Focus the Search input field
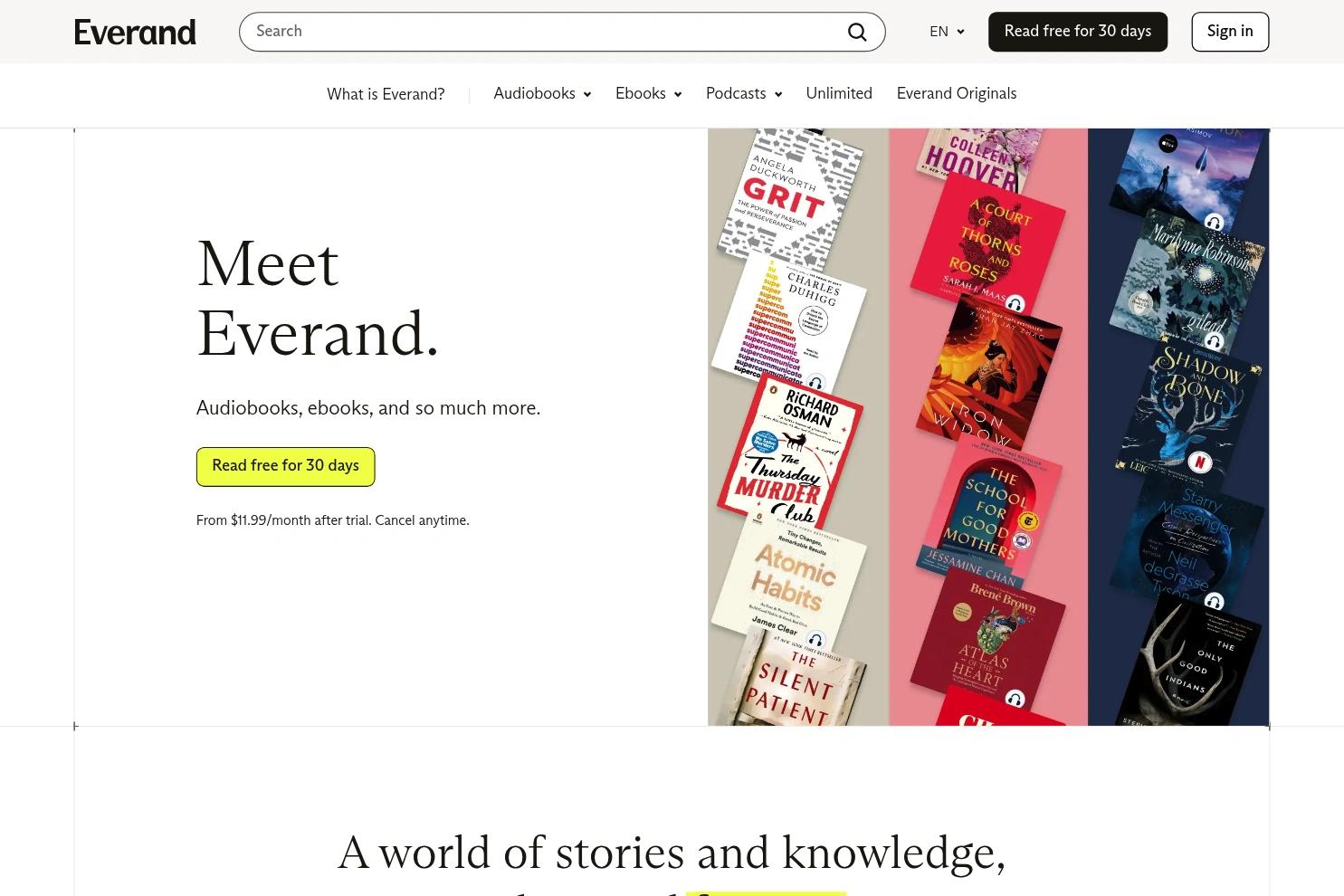Viewport: 1344px width, 896px height. [562, 32]
